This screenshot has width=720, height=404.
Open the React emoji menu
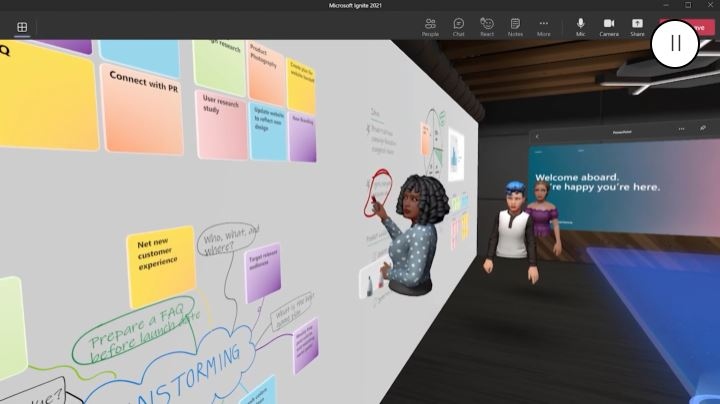pyautogui.click(x=487, y=27)
